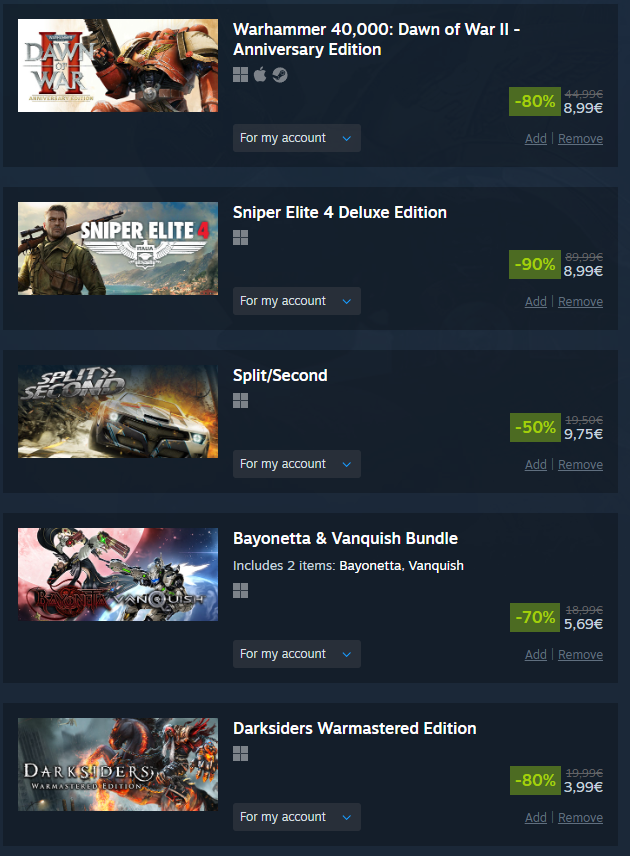Image resolution: width=630 pixels, height=856 pixels.
Task: Remove Sniper Elite 4 Deluxe Edition from cart
Action: [x=580, y=301]
